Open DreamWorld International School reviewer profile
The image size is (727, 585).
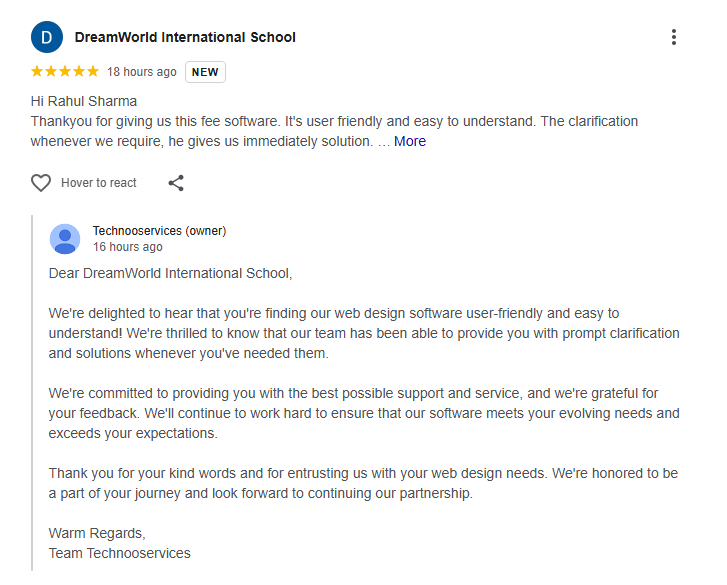click(x=185, y=38)
